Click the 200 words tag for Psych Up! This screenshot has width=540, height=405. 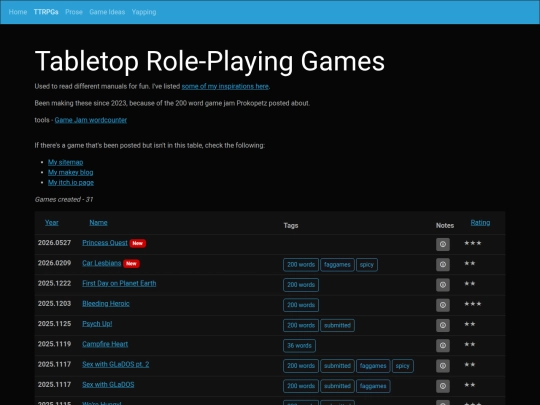click(x=301, y=325)
